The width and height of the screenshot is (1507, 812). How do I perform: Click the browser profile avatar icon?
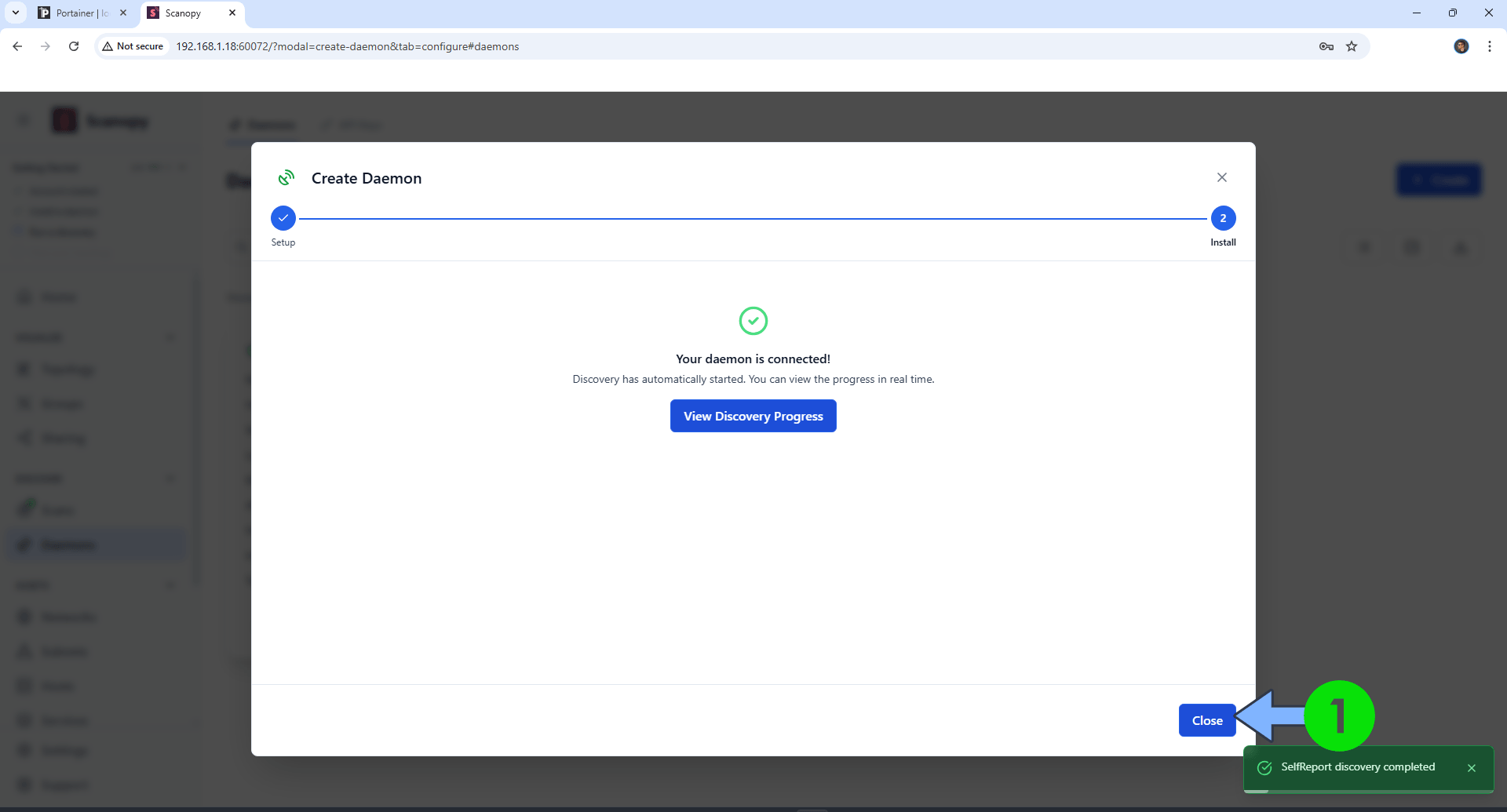pyautogui.click(x=1461, y=46)
